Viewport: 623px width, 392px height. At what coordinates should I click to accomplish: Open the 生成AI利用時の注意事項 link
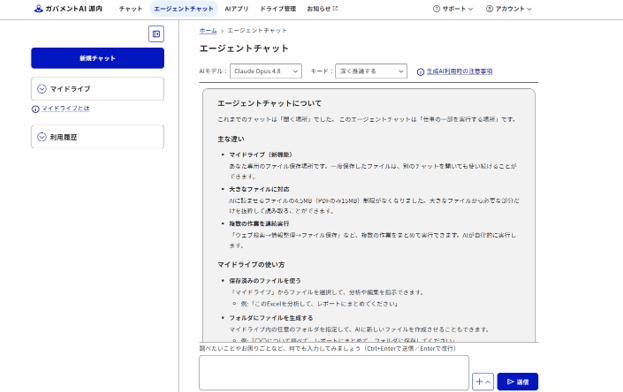459,71
